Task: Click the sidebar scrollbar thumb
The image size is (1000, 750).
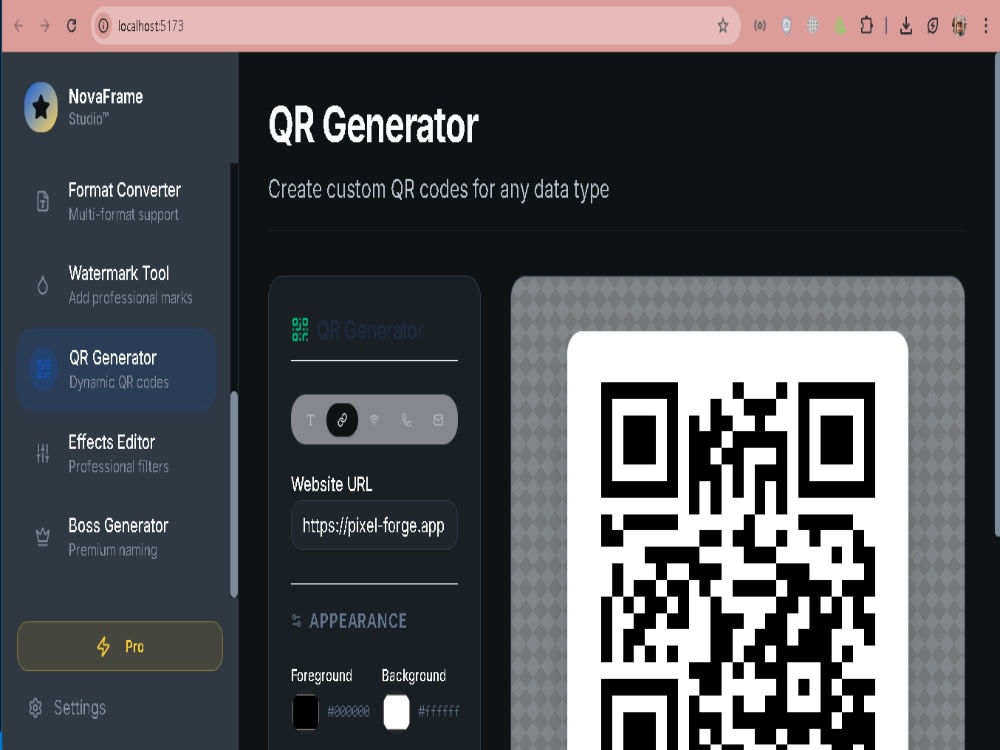Action: 234,494
